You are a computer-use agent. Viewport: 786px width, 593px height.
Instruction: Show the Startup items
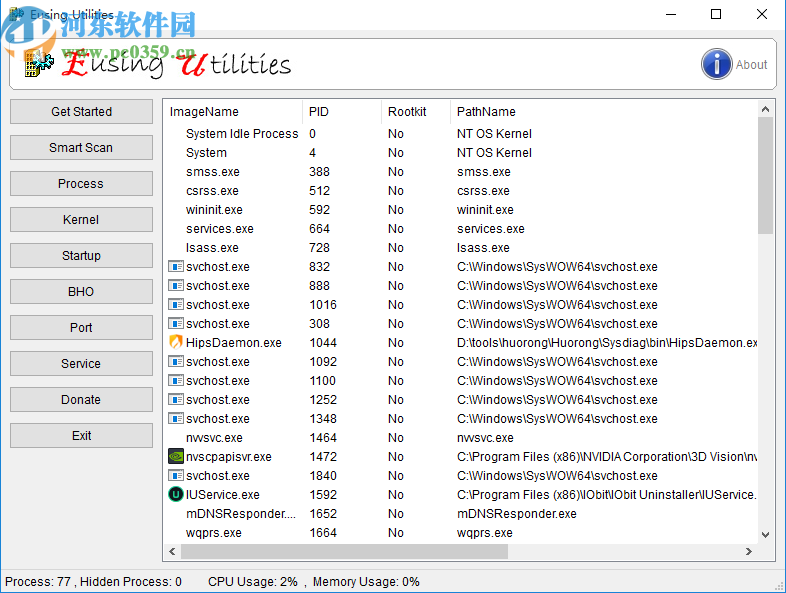81,256
